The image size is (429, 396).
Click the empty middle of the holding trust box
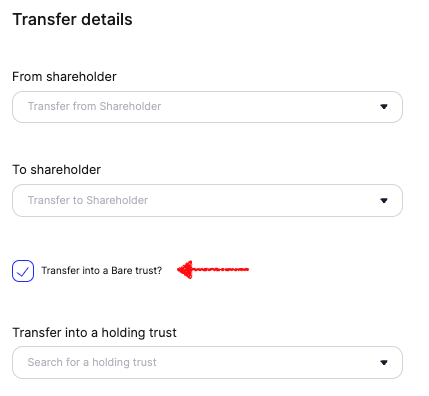pos(267,362)
